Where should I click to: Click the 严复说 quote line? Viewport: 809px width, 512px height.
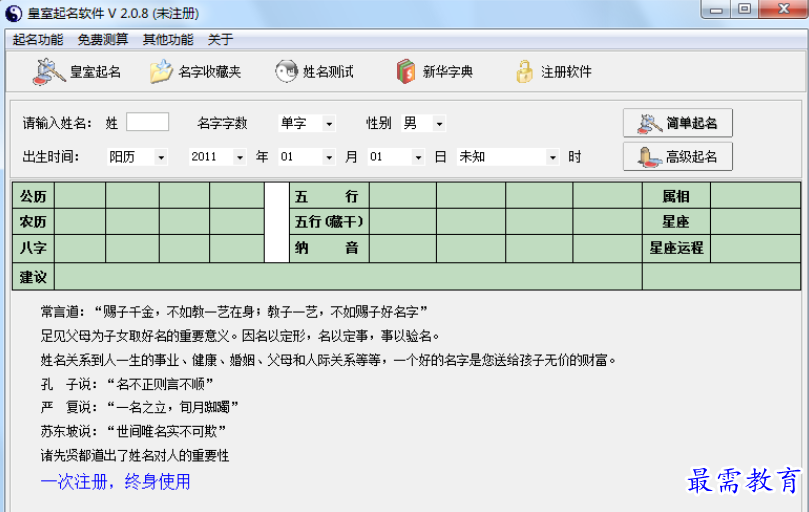(140, 408)
